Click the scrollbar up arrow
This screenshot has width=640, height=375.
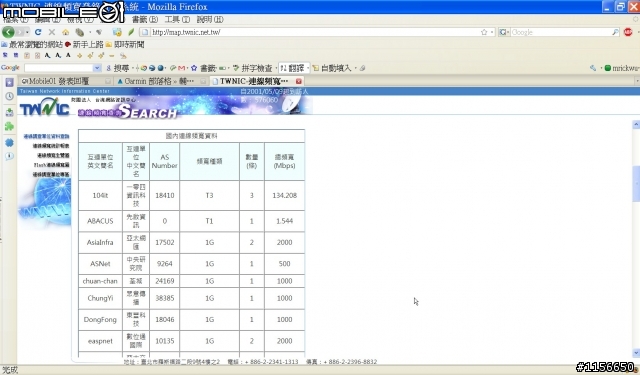(x=636, y=124)
